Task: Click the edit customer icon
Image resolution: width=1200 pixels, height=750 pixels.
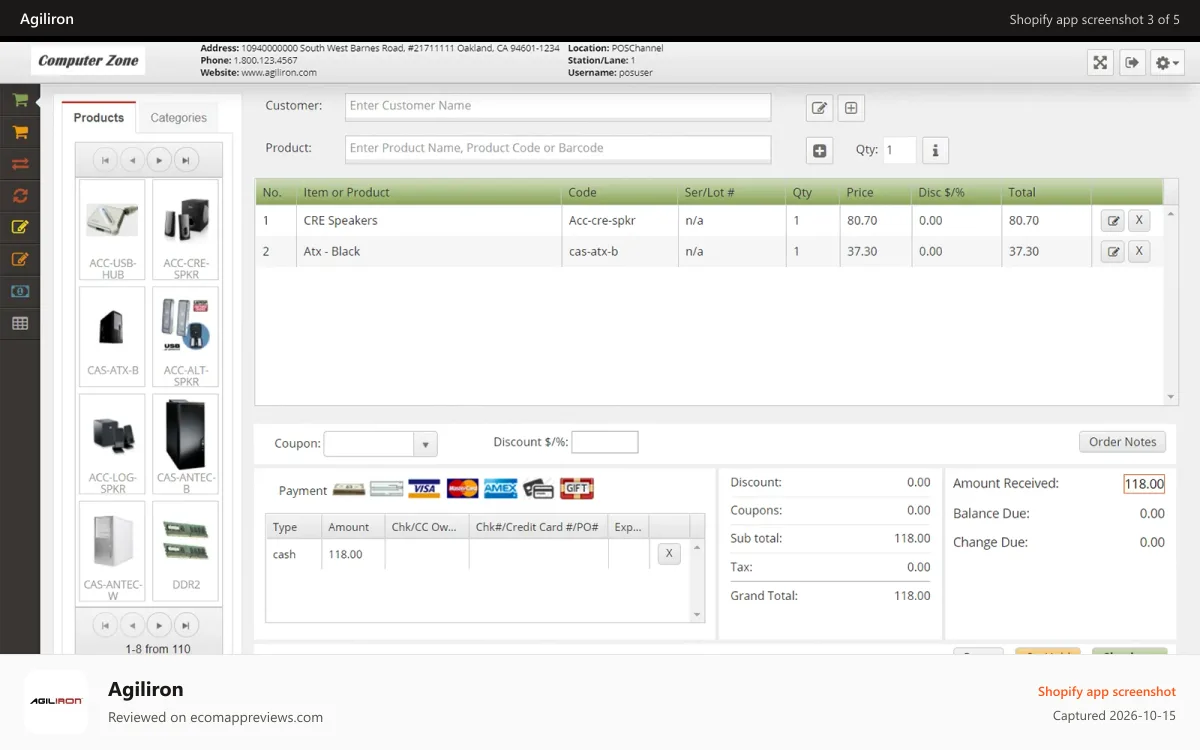Action: pyautogui.click(x=819, y=108)
